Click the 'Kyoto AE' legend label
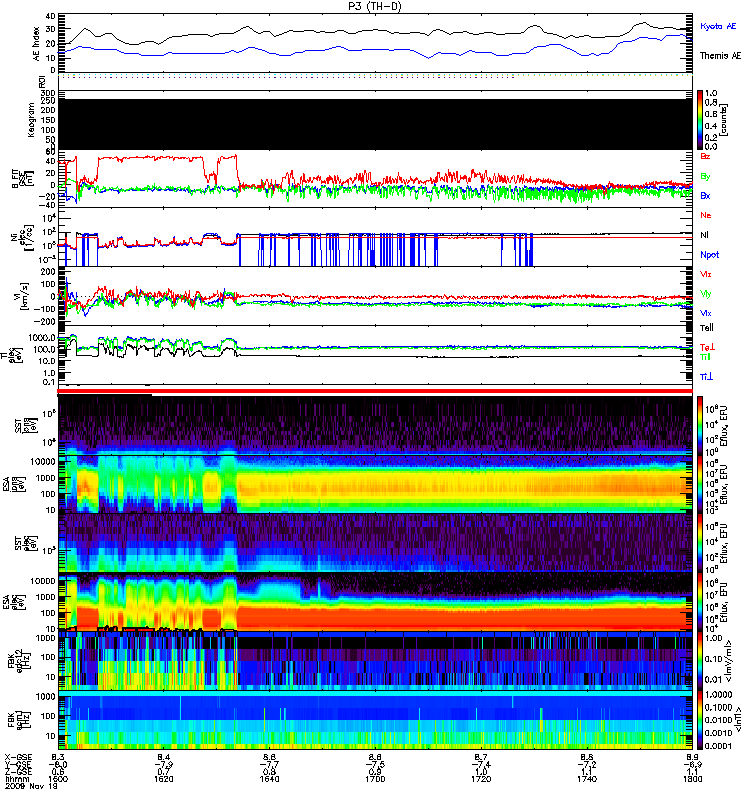 pos(718,26)
